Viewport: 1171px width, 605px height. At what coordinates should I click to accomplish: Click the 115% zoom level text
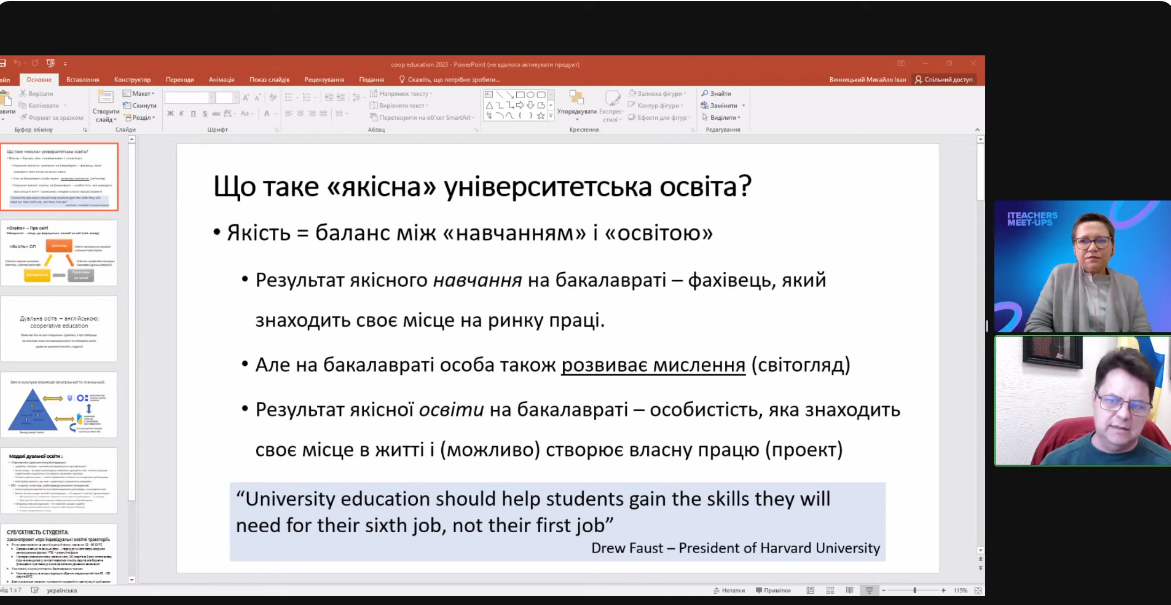coord(960,590)
